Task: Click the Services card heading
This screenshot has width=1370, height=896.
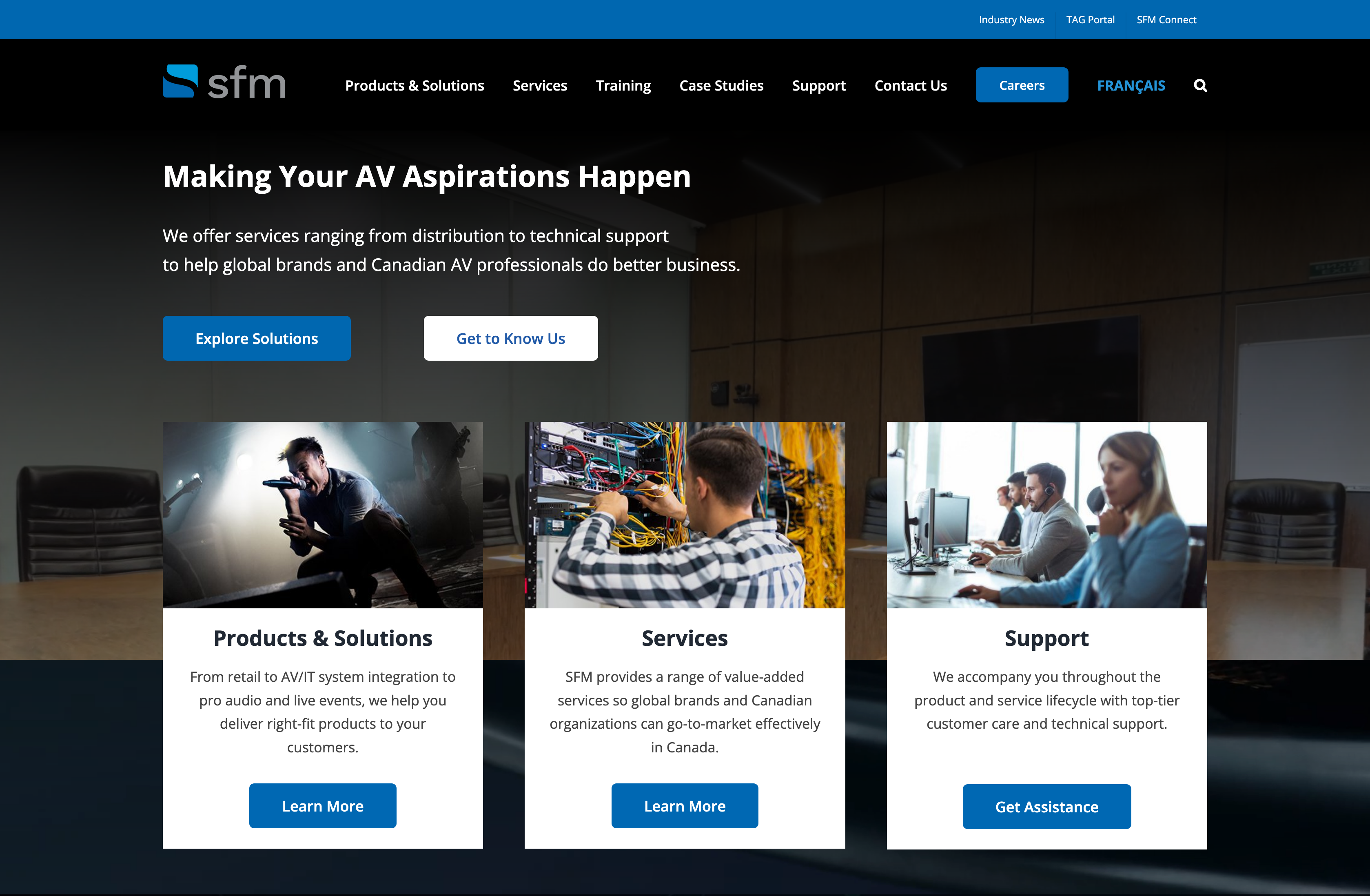Action: [x=685, y=638]
